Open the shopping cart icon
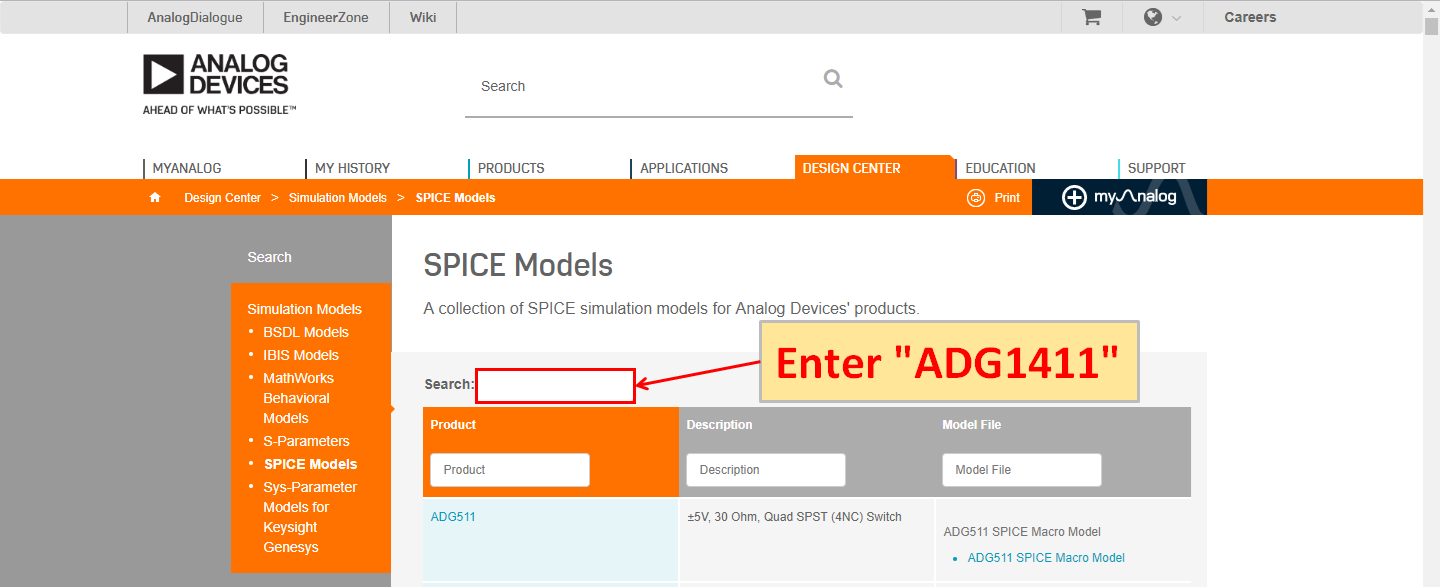1440x587 pixels. pyautogui.click(x=1090, y=17)
